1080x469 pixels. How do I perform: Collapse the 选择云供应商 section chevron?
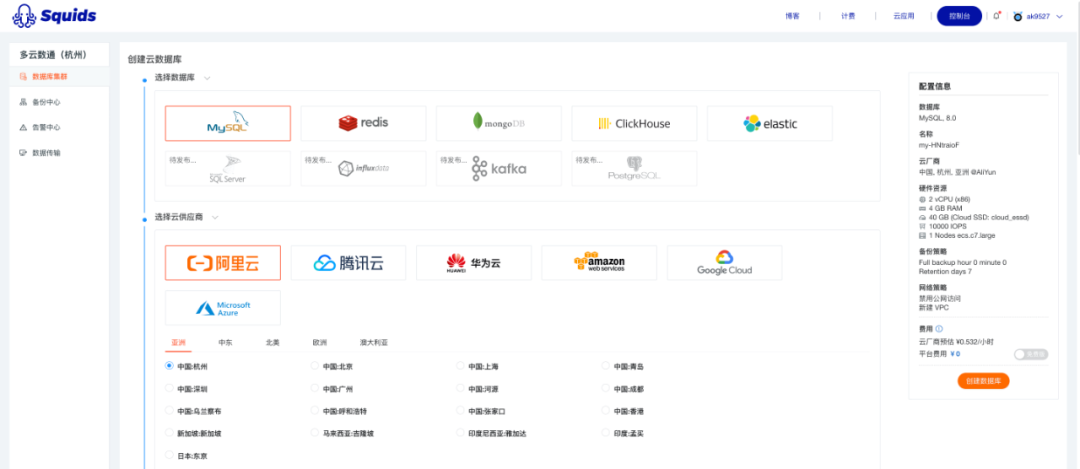coord(215,218)
